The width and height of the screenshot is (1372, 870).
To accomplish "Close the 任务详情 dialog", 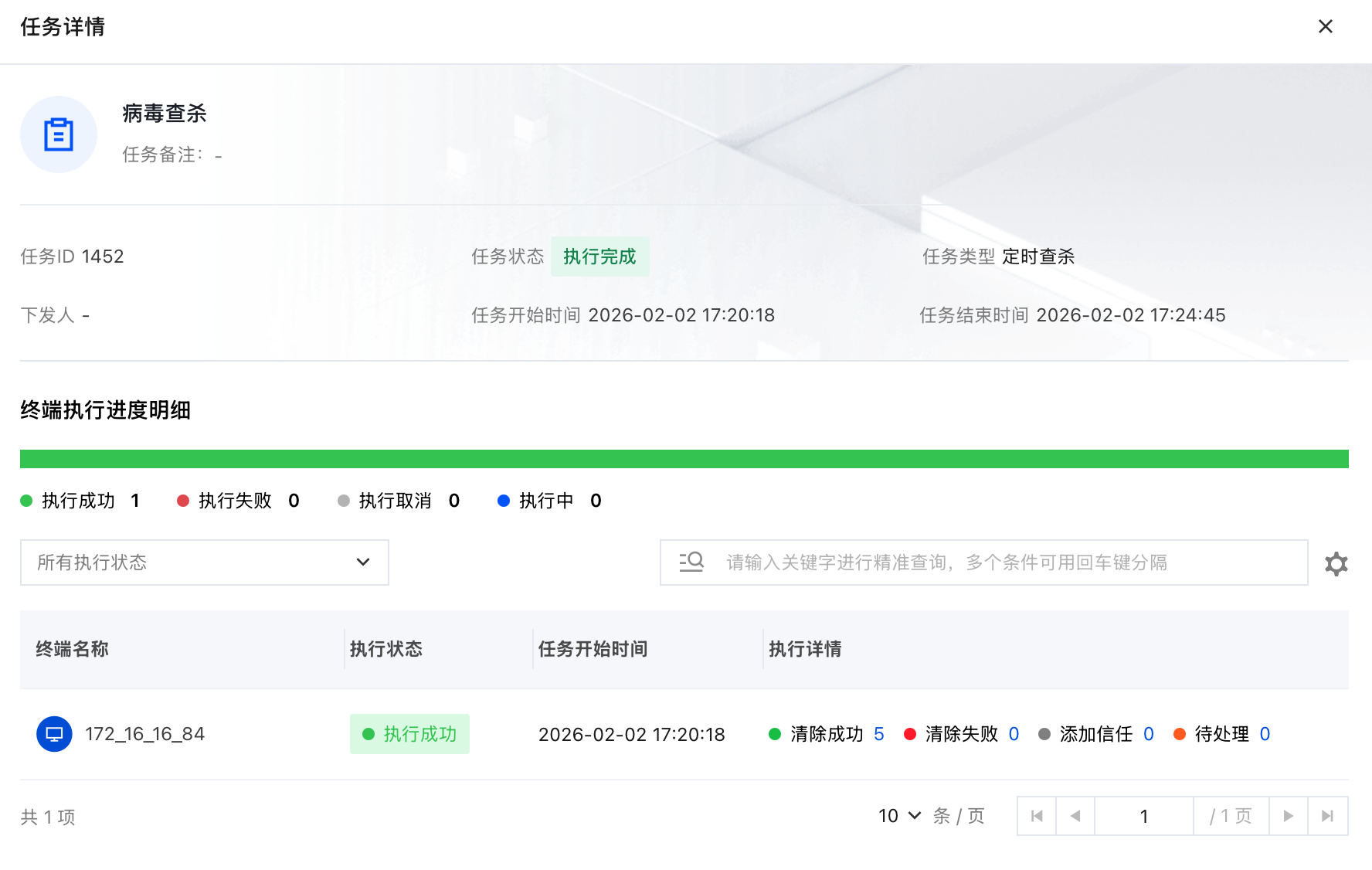I will click(1326, 26).
